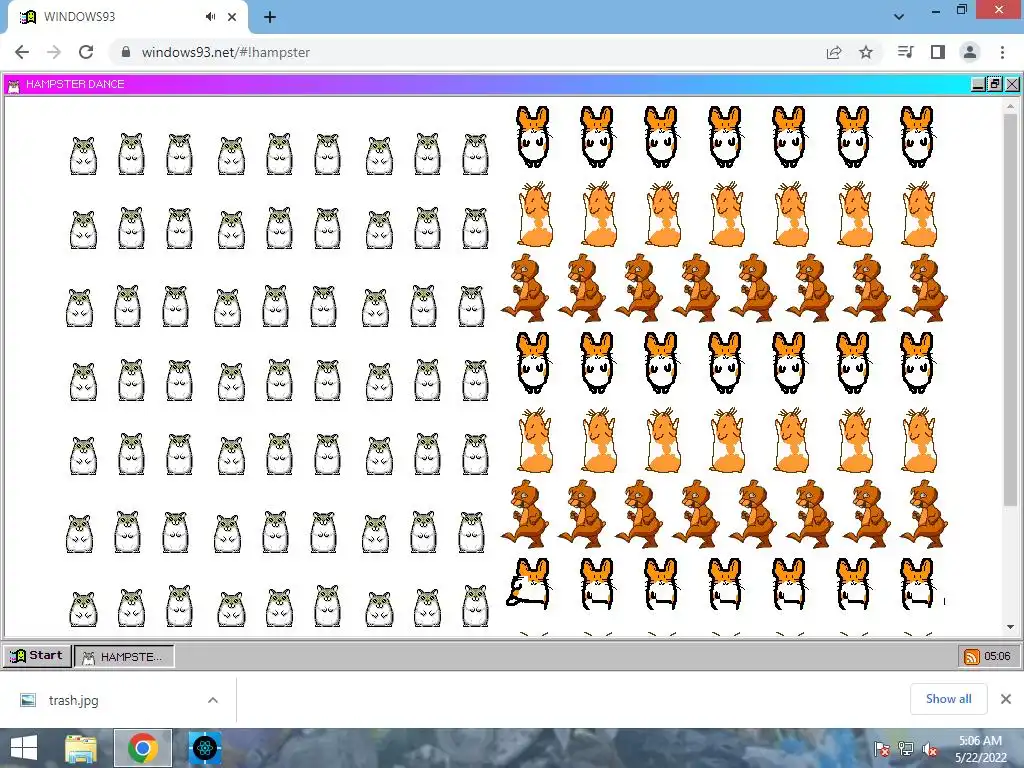The height and width of the screenshot is (768, 1024).
Task: Click the first grey hamster in top row
Action: pos(84,155)
